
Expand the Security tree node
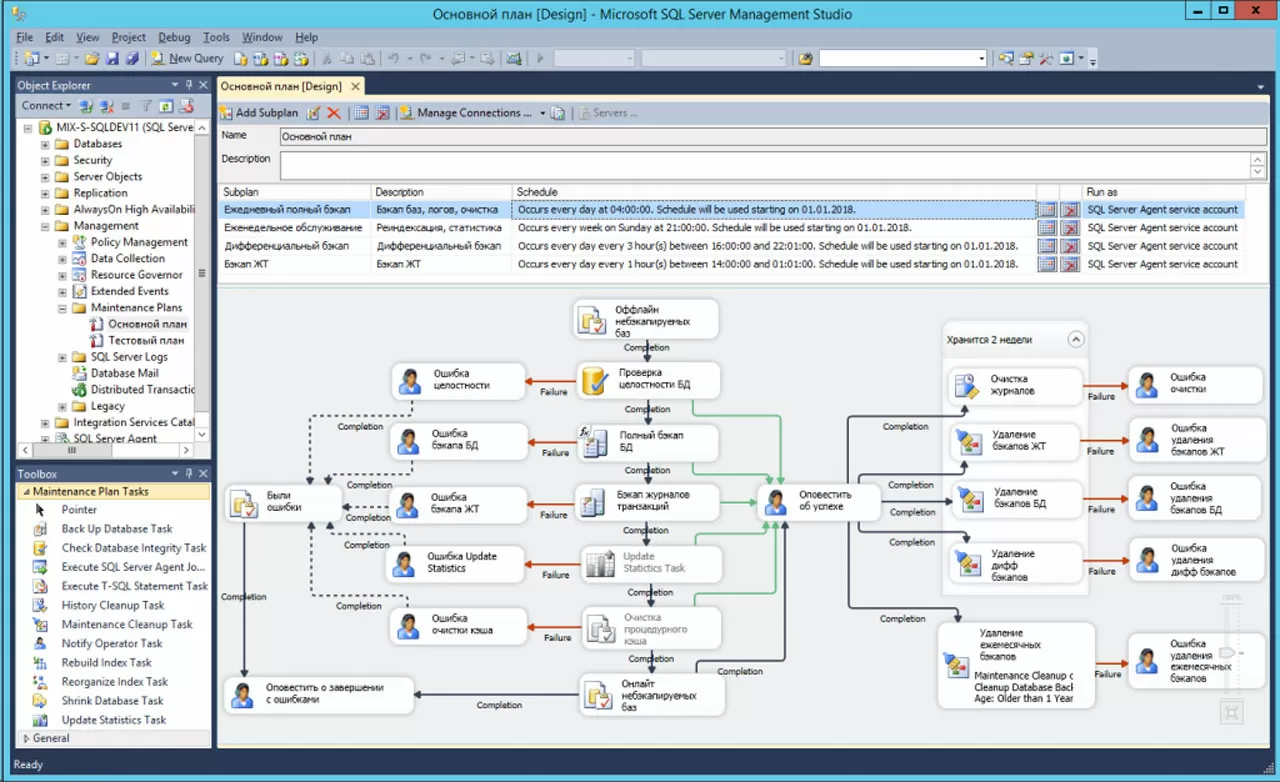coord(45,160)
